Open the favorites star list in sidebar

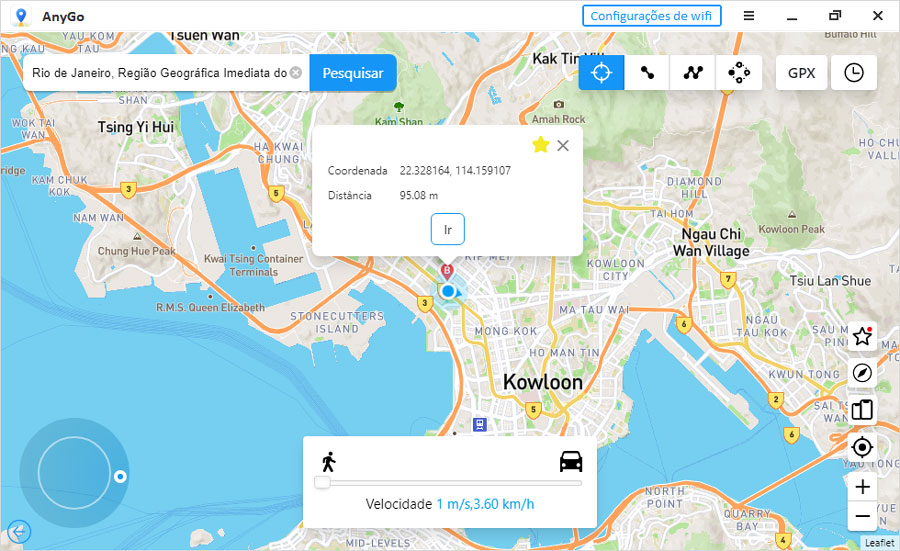(x=862, y=337)
